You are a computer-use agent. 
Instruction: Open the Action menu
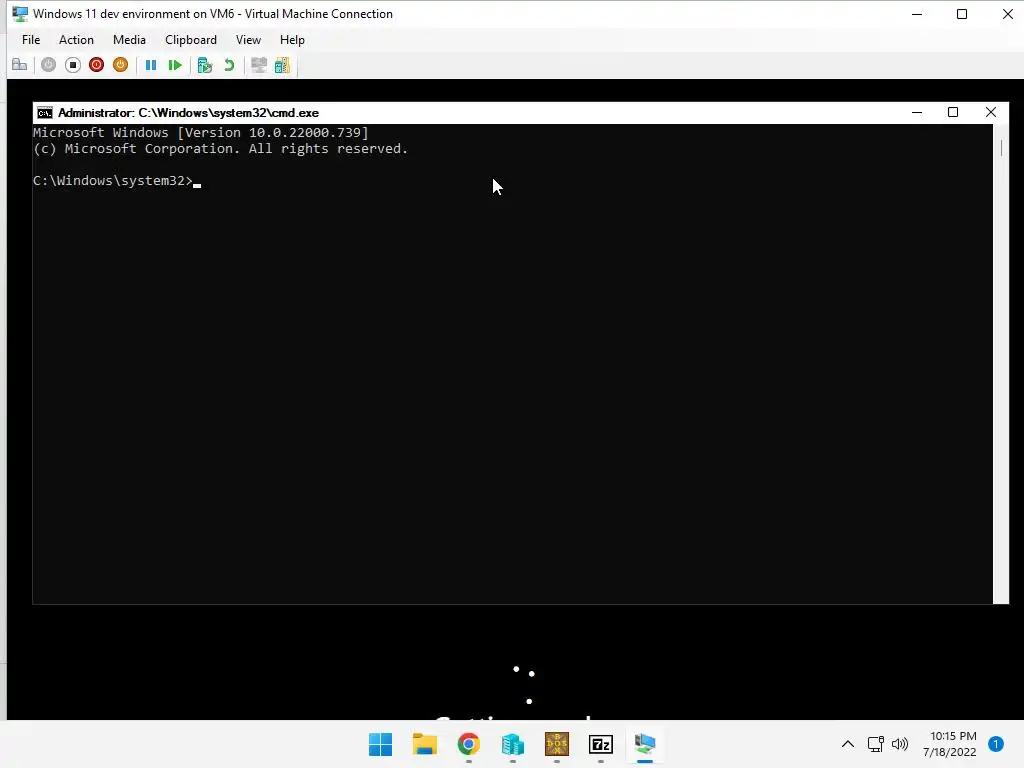click(x=76, y=40)
